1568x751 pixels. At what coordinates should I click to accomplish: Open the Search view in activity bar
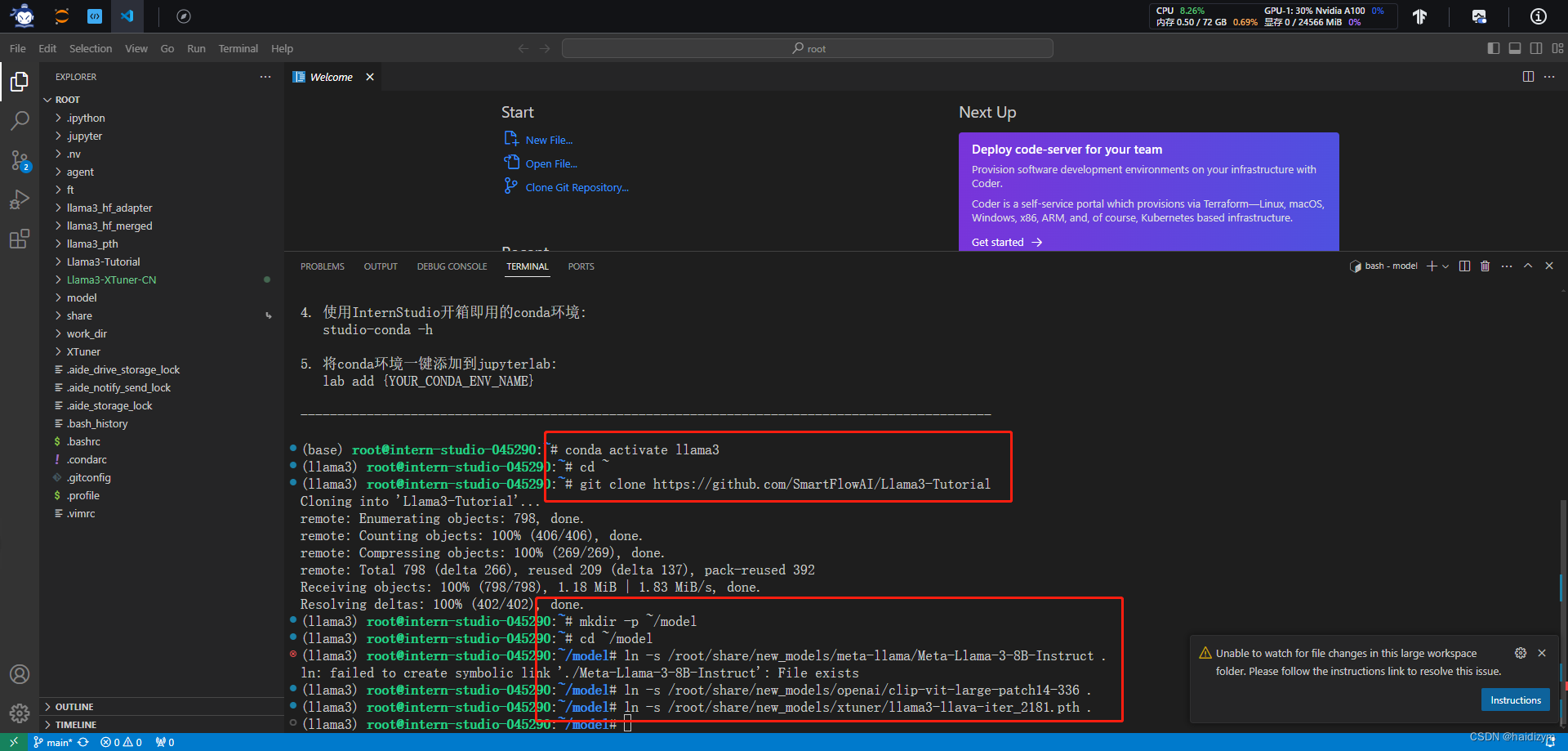point(20,121)
